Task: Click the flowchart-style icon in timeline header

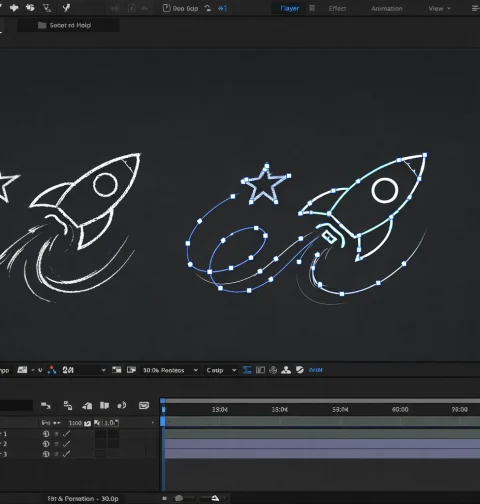Action: (x=68, y=405)
